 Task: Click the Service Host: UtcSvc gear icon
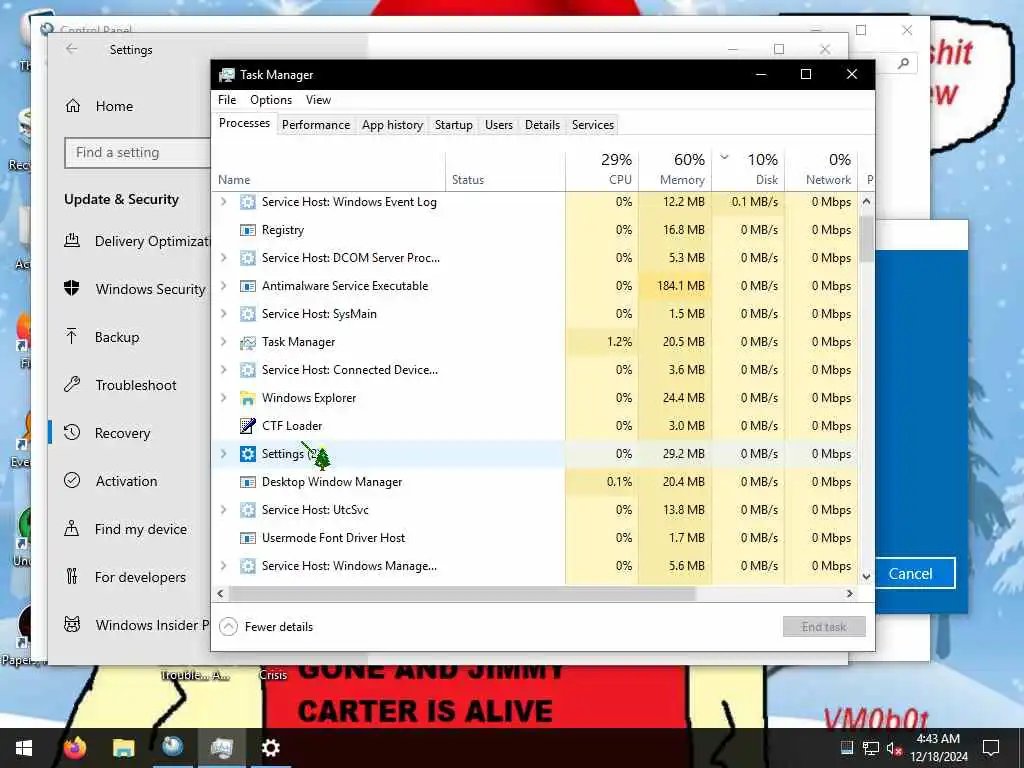pos(248,510)
